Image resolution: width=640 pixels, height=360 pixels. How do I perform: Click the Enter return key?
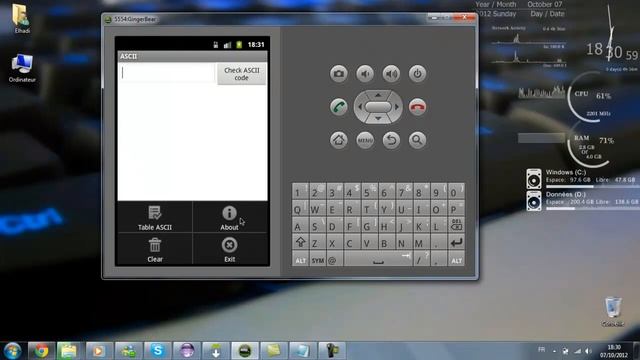tap(456, 243)
